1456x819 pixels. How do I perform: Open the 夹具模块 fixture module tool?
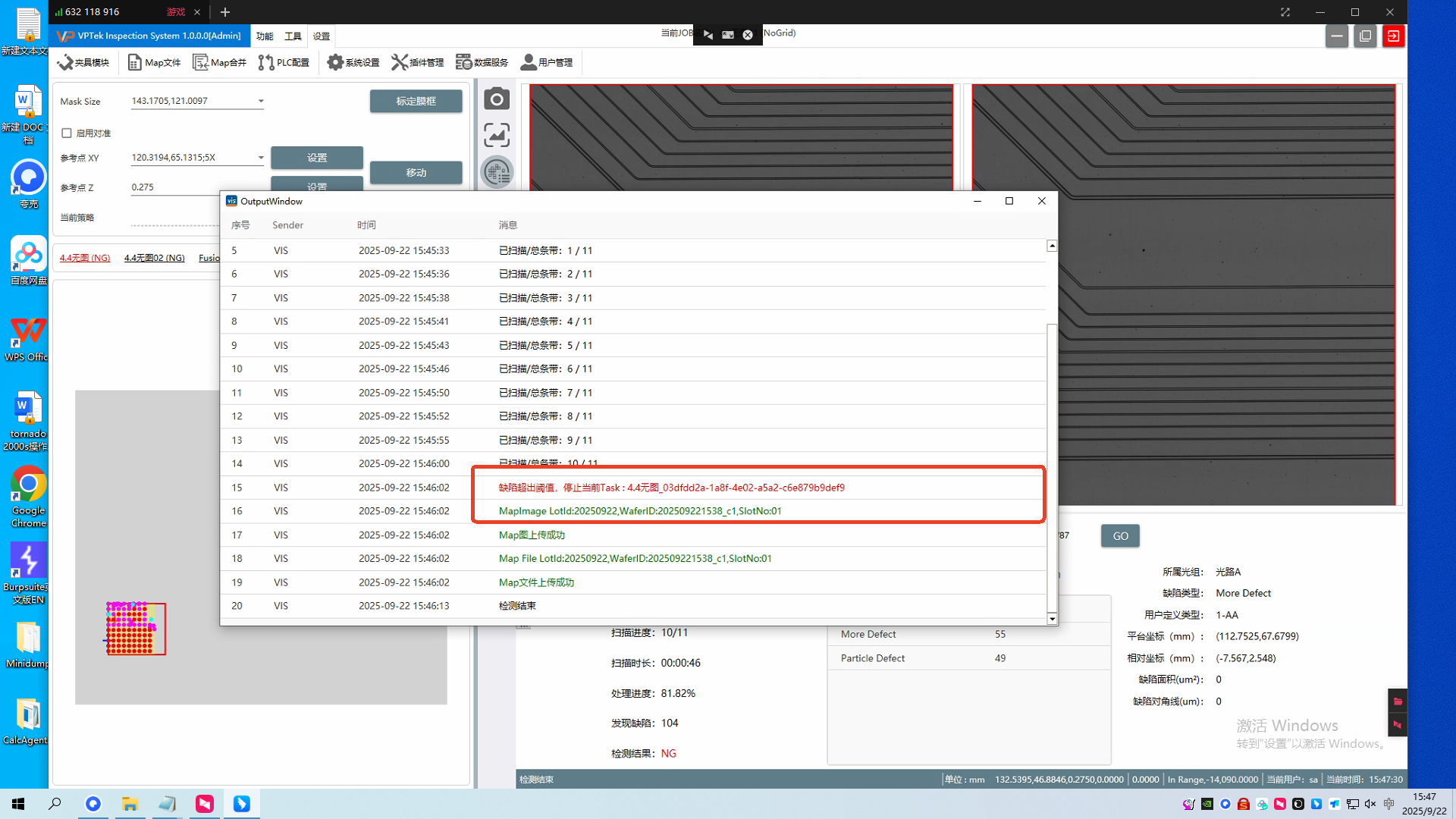coord(83,62)
